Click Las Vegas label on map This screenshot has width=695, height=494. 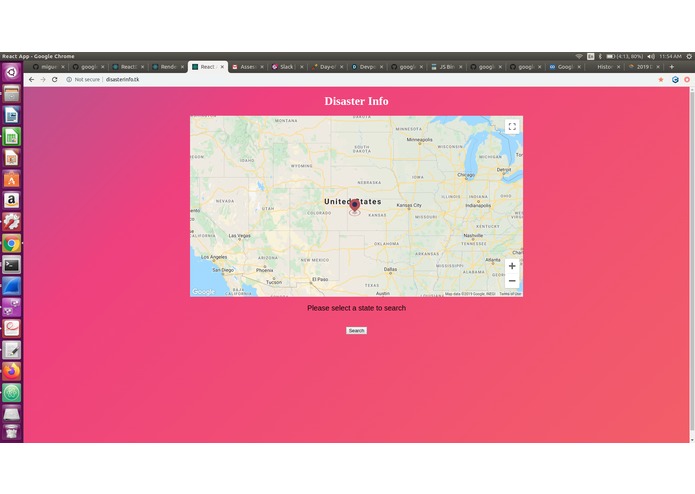coord(239,236)
